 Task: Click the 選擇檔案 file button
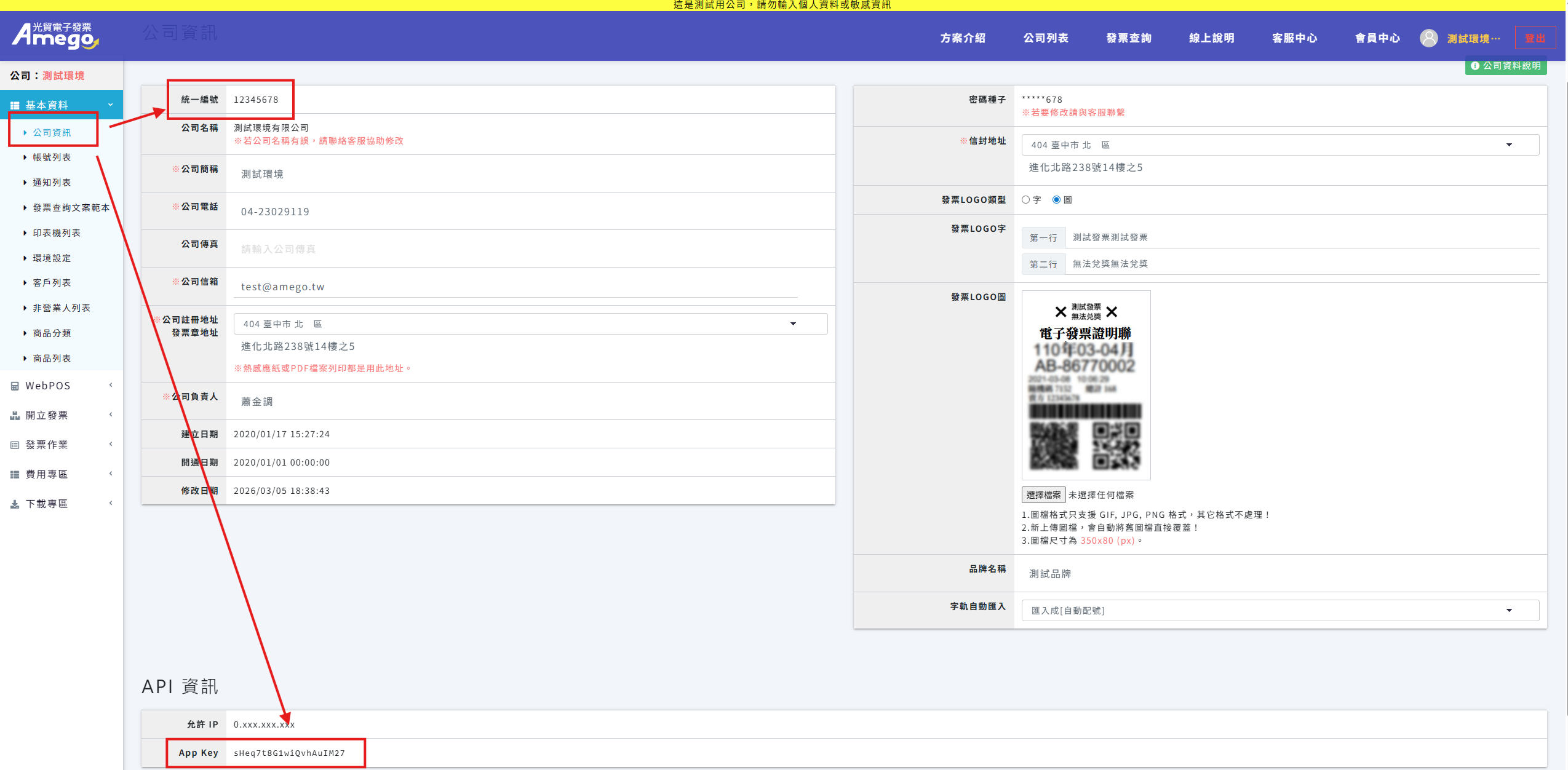(x=1043, y=495)
